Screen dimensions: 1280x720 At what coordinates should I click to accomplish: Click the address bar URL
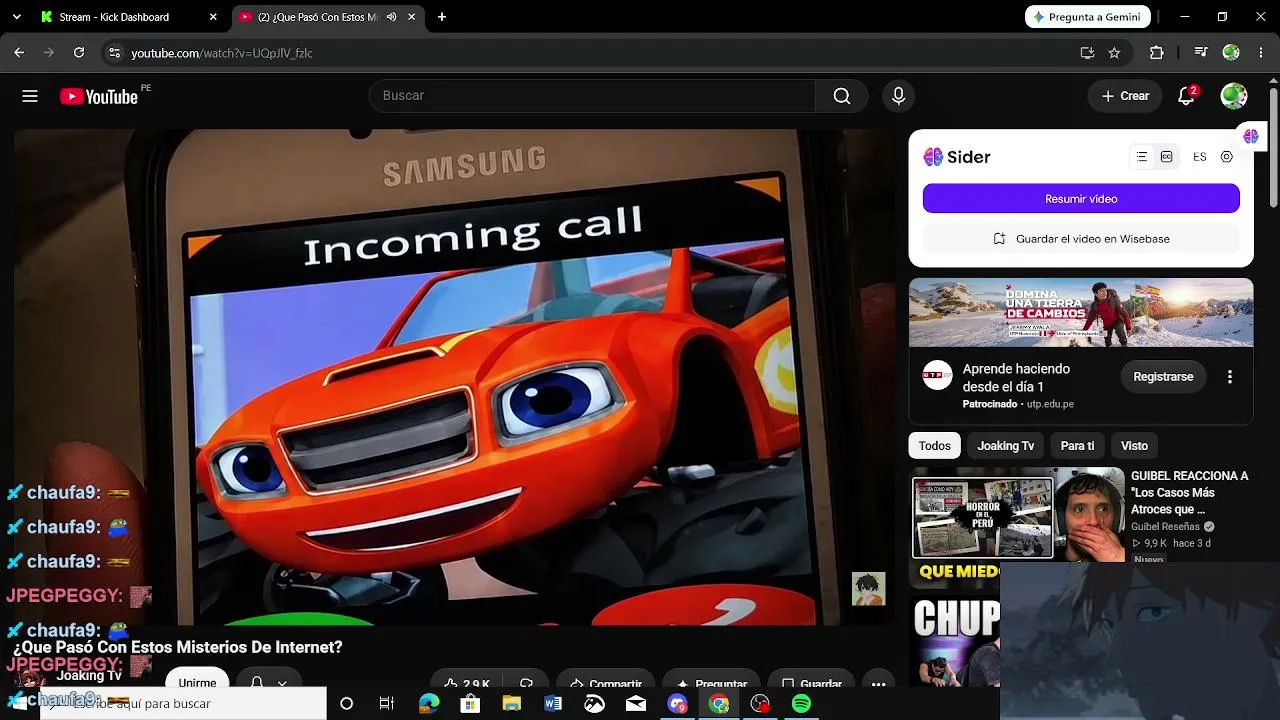[222, 53]
